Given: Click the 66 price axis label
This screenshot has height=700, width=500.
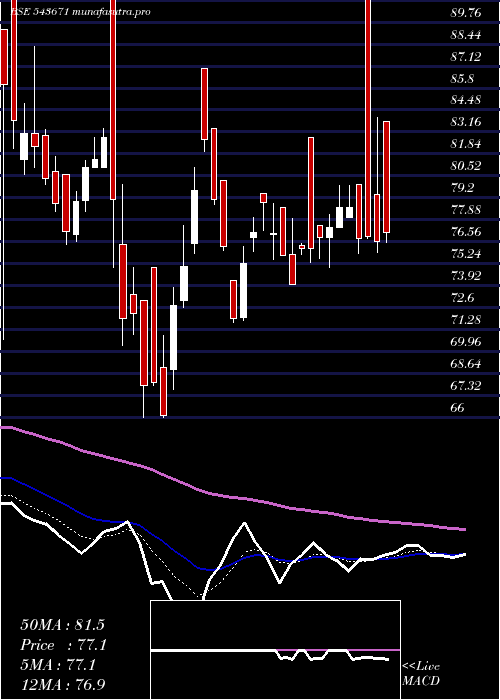Looking at the screenshot, I should click(458, 407).
